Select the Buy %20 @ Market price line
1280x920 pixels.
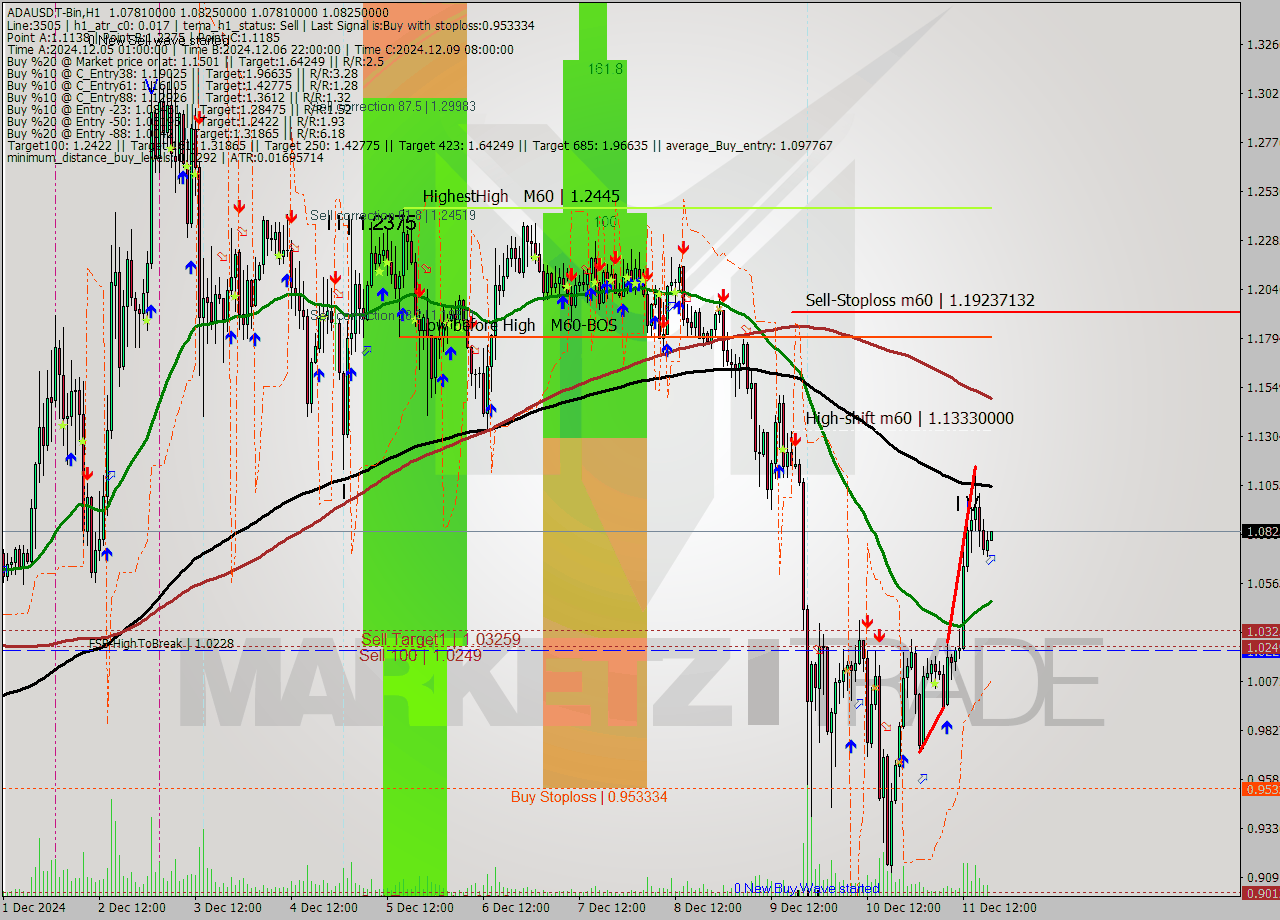coord(195,62)
